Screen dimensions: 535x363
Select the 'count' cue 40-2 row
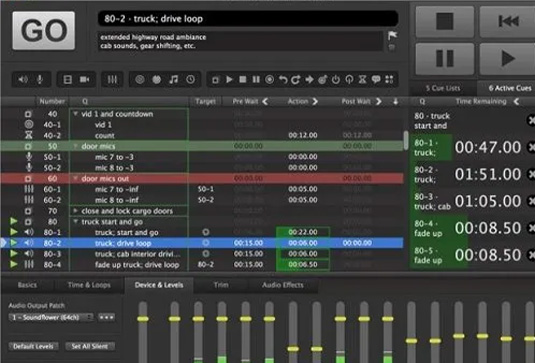pos(202,135)
